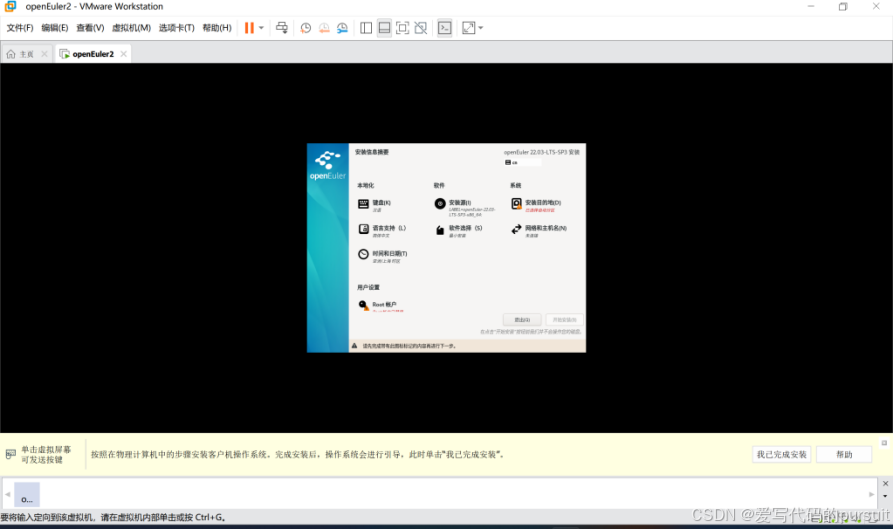Screen dimensions: 894x530
Task: Pause the virtual machine with orange pause icon
Action: [249, 28]
